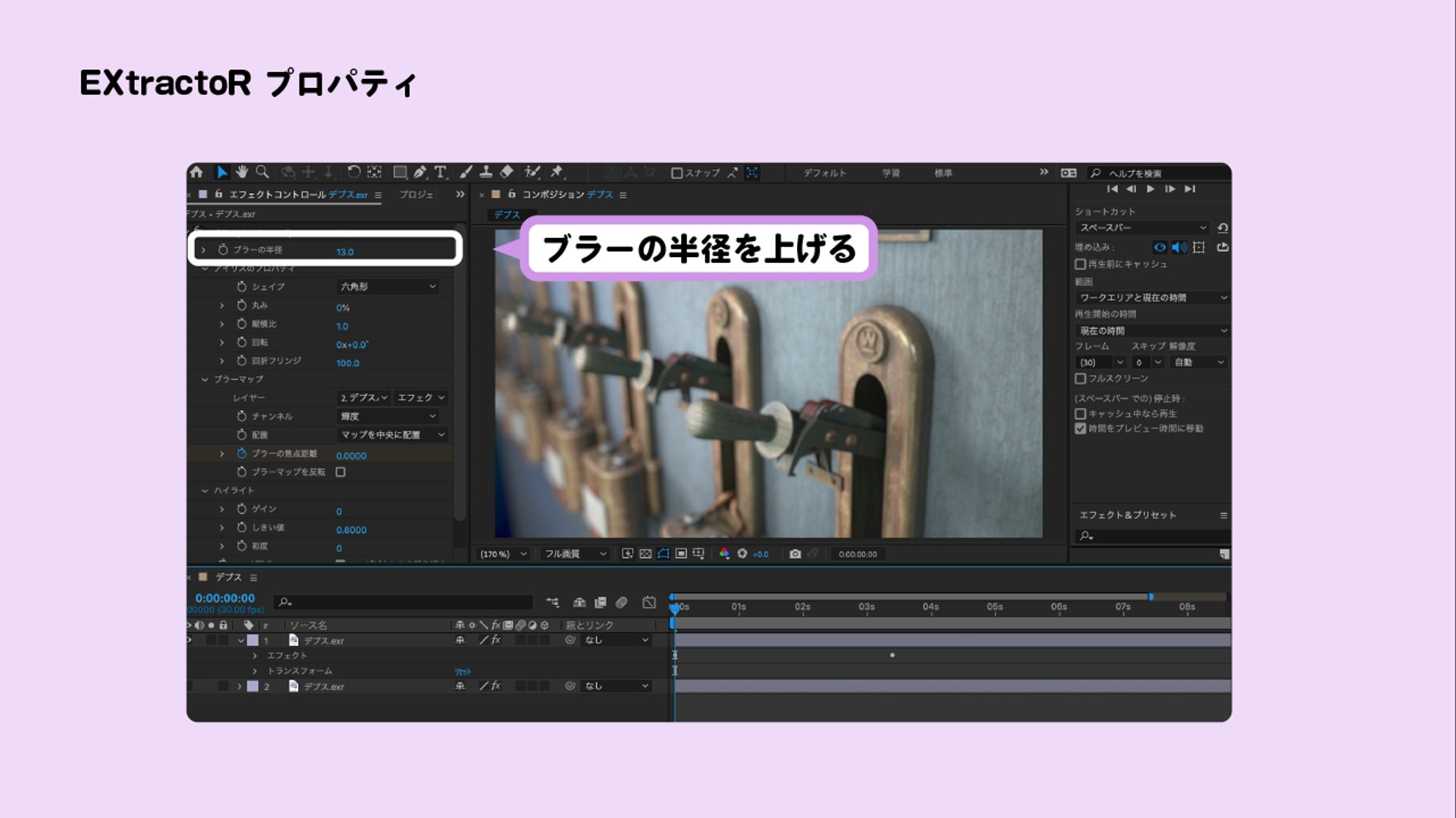1456x818 pixels.
Task: Collapse the ブラーマップ property group
Action: (203, 379)
